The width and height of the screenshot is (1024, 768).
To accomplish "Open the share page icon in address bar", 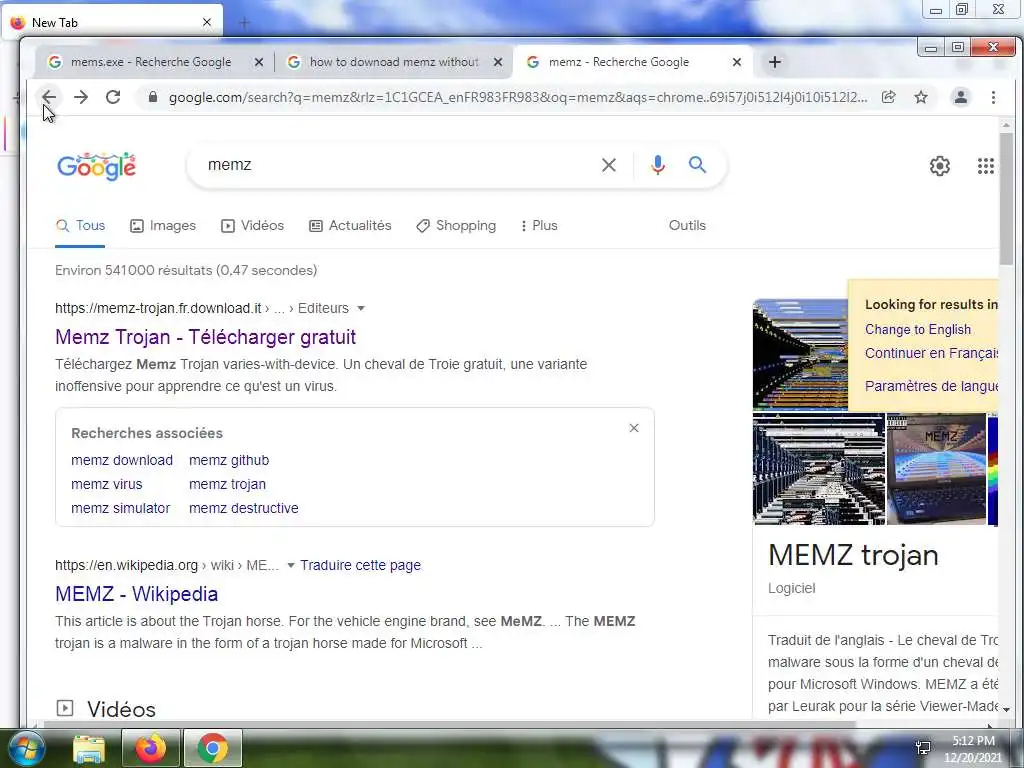I will pos(888,97).
